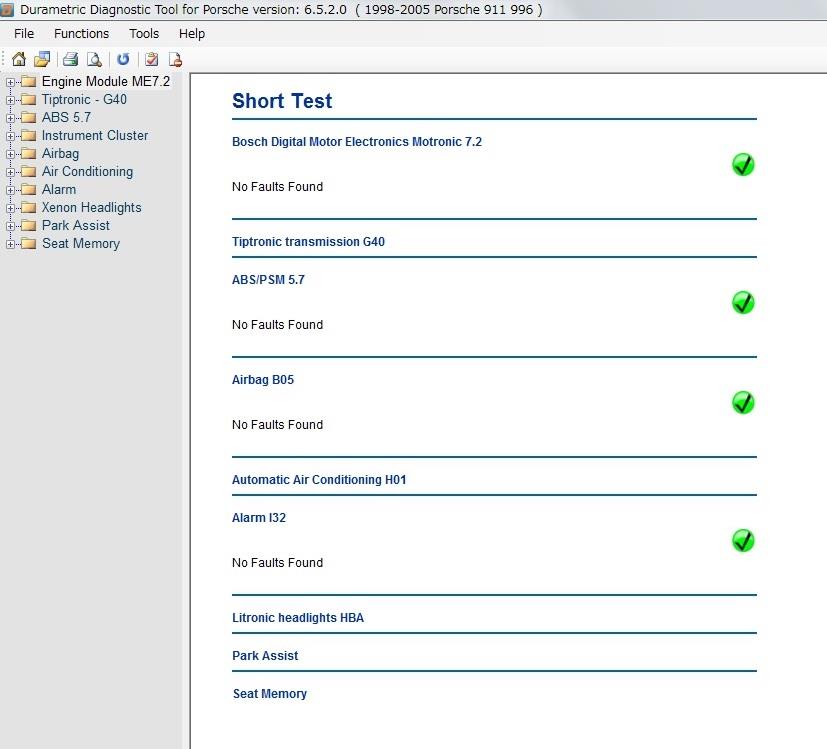The image size is (827, 749).
Task: Click No Faults Found under Alarm I32
Action: pos(277,563)
